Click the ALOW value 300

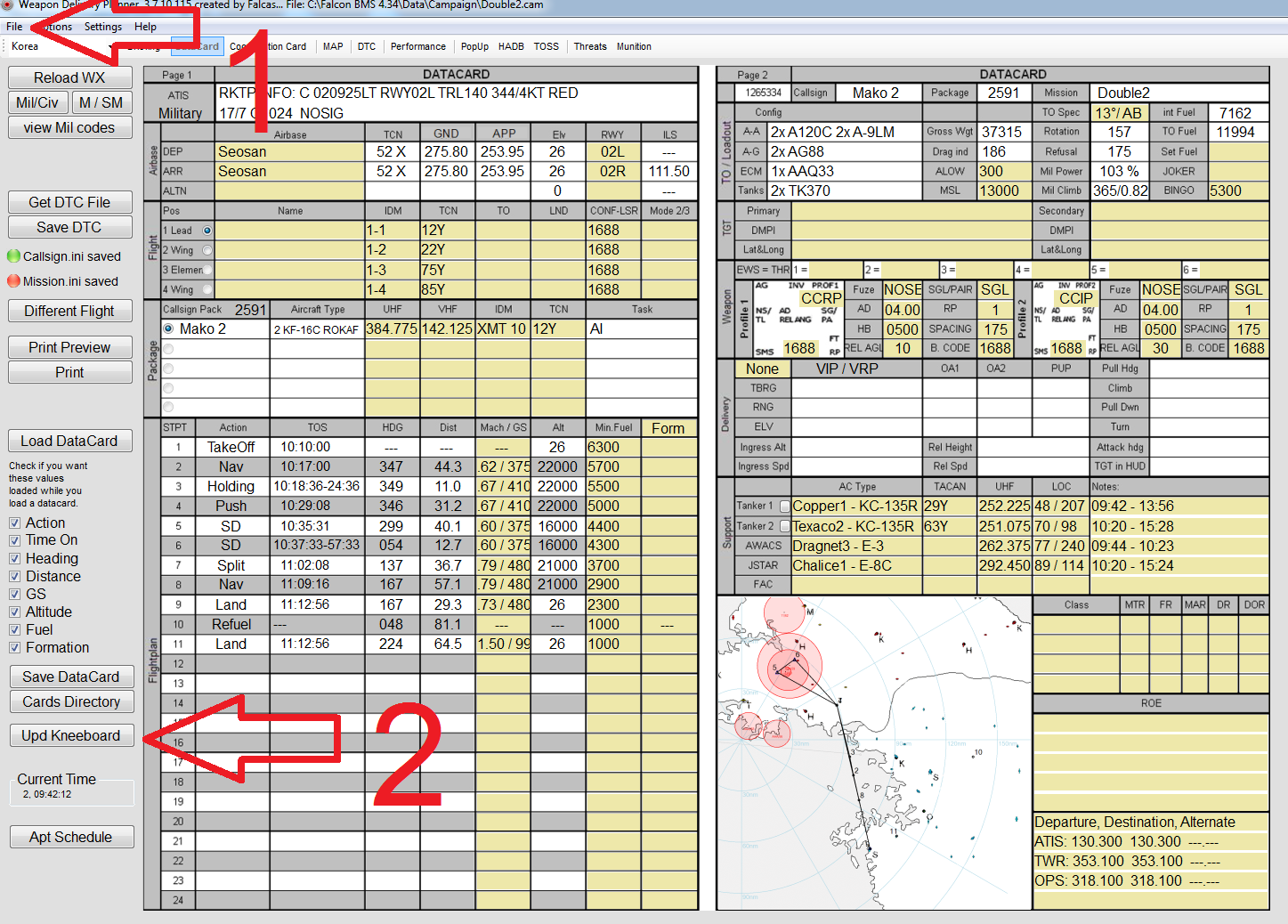click(1003, 171)
